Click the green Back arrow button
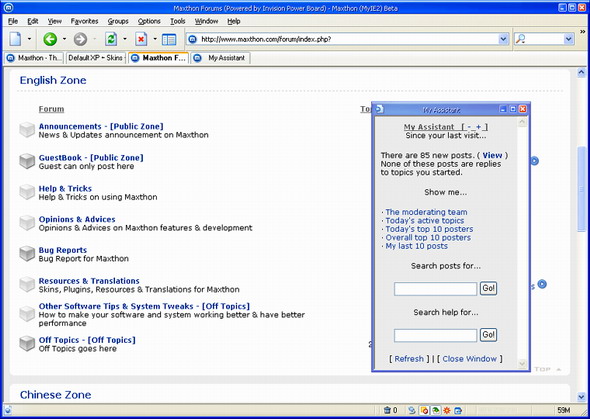Screen dimensions: 590x419 click(x=50, y=39)
